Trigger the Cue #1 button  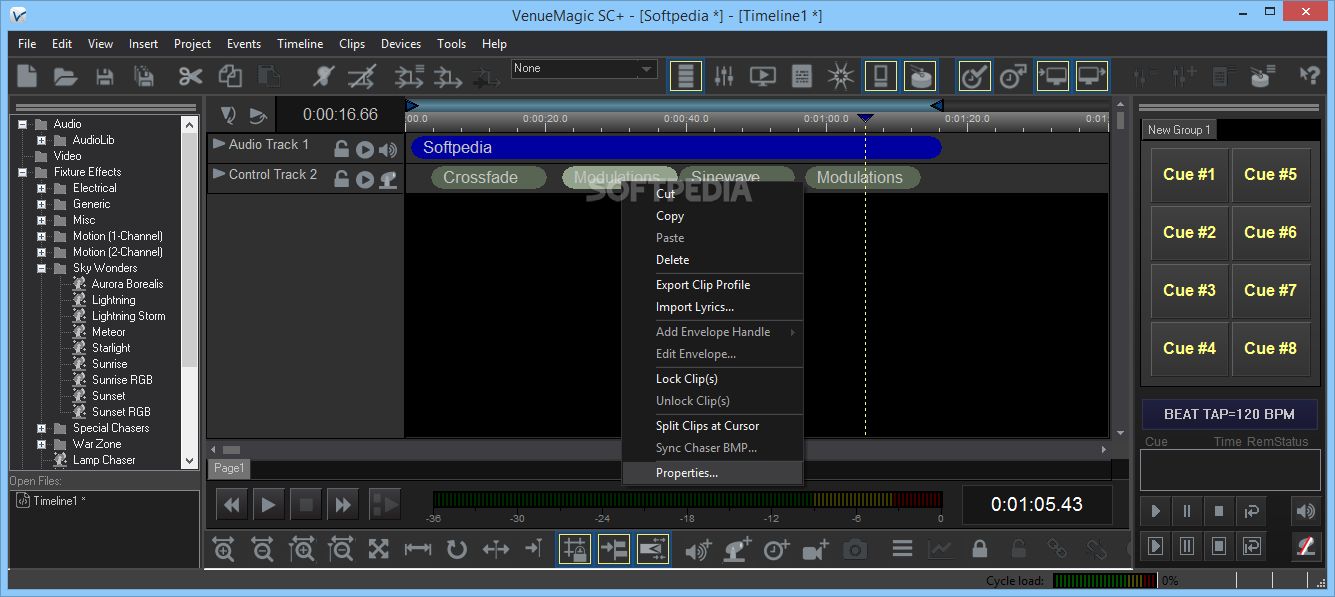[1190, 175]
